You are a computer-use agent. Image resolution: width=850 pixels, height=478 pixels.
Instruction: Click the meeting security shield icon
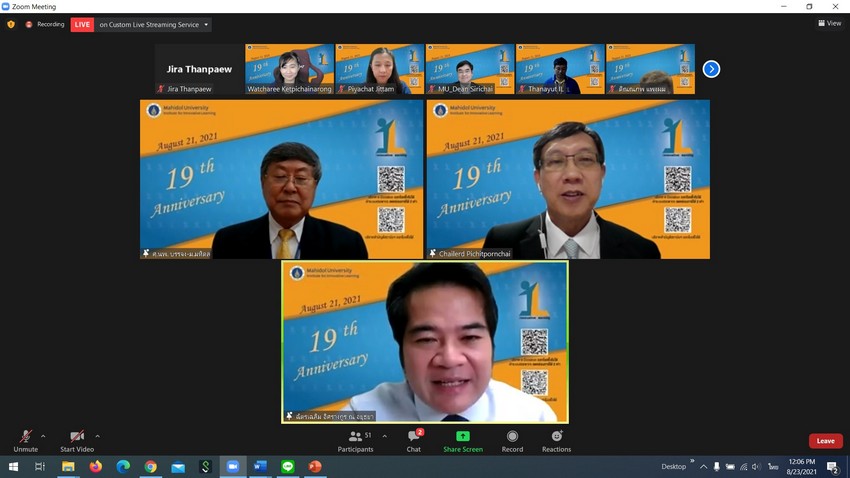[x=11, y=25]
